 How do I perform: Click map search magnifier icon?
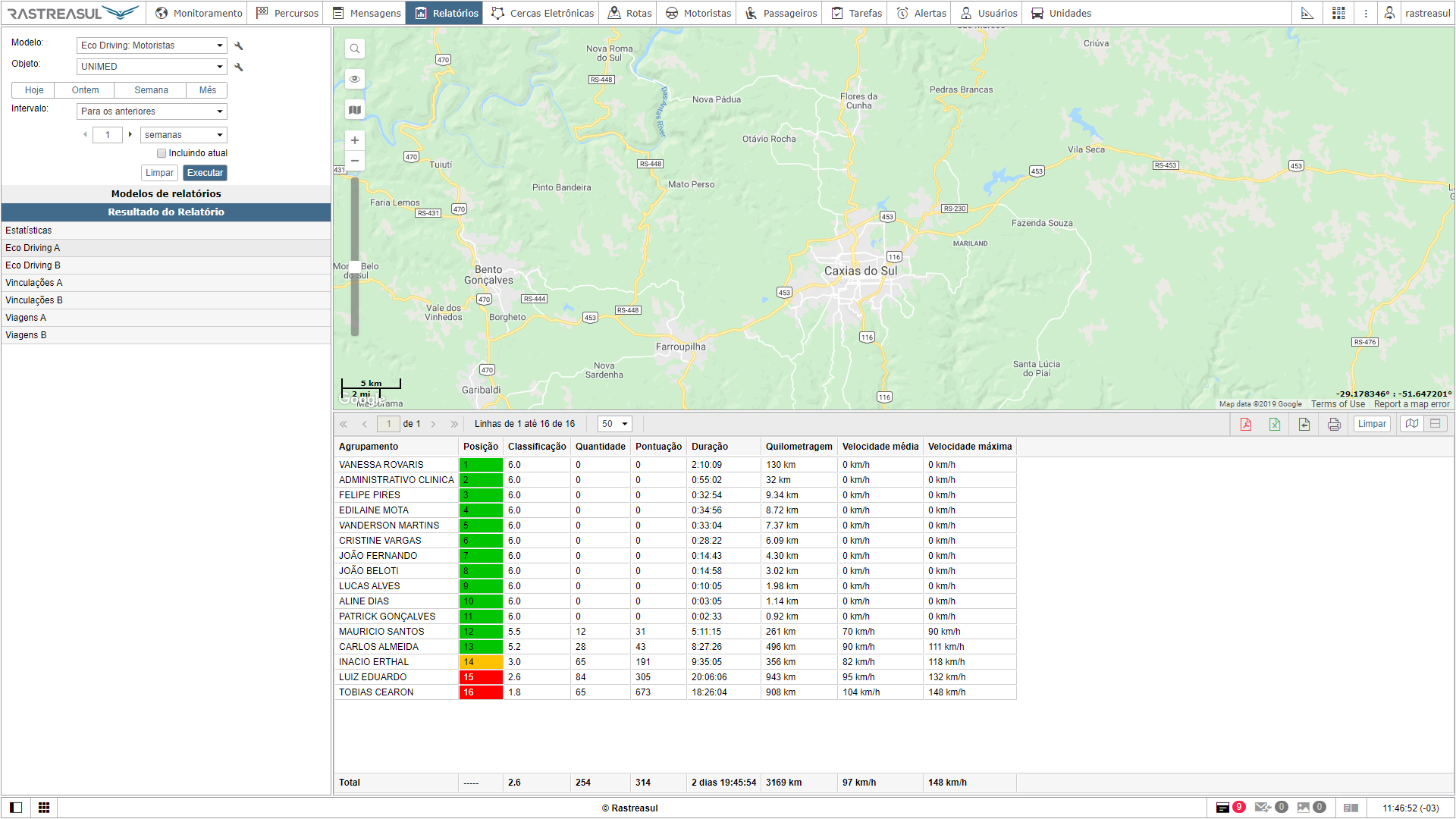point(354,49)
